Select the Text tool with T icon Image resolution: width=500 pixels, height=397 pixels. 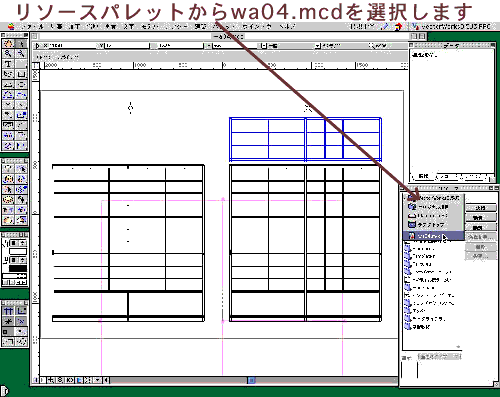click(8, 64)
